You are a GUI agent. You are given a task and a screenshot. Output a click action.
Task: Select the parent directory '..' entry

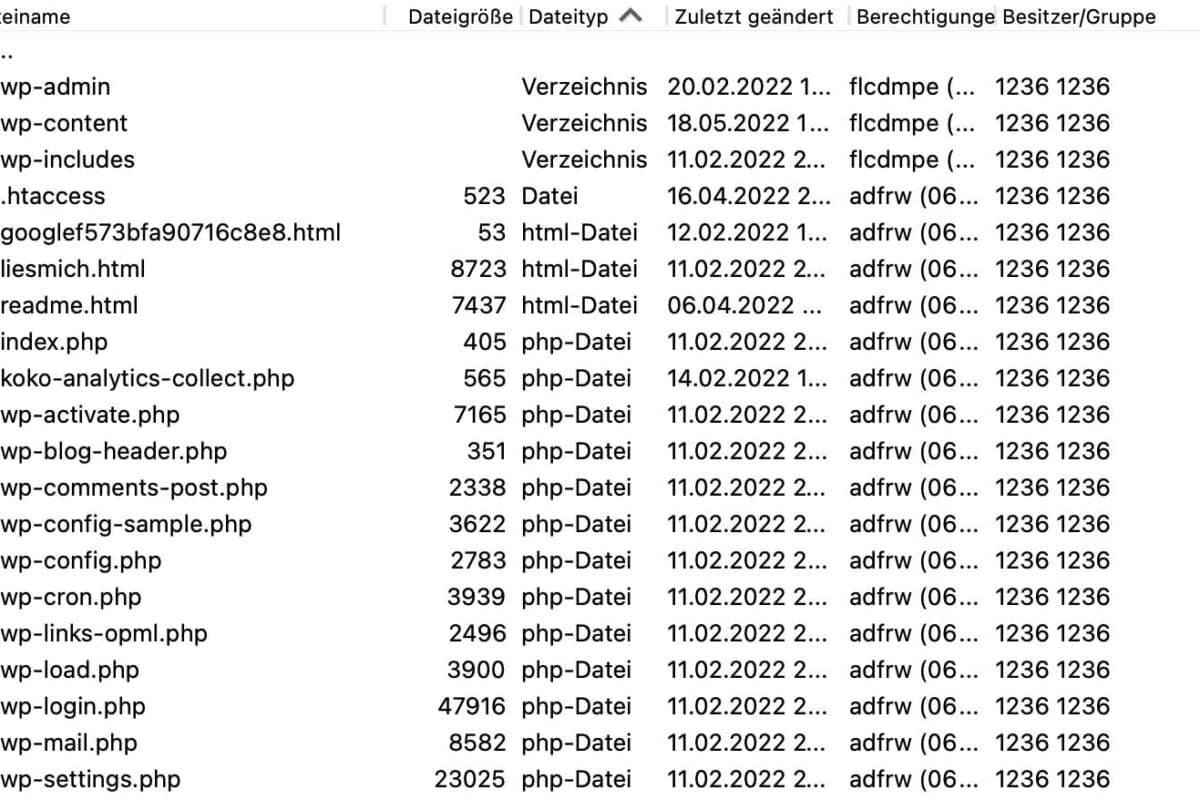point(7,52)
